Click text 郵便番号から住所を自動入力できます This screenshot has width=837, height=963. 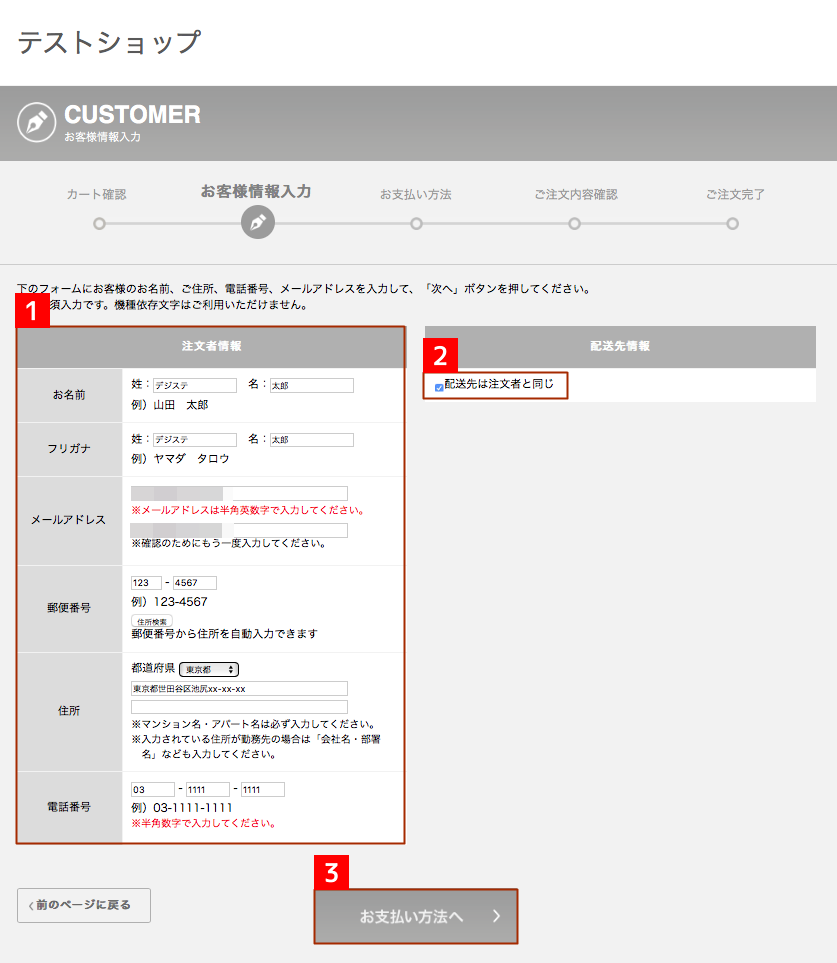pyautogui.click(x=224, y=634)
